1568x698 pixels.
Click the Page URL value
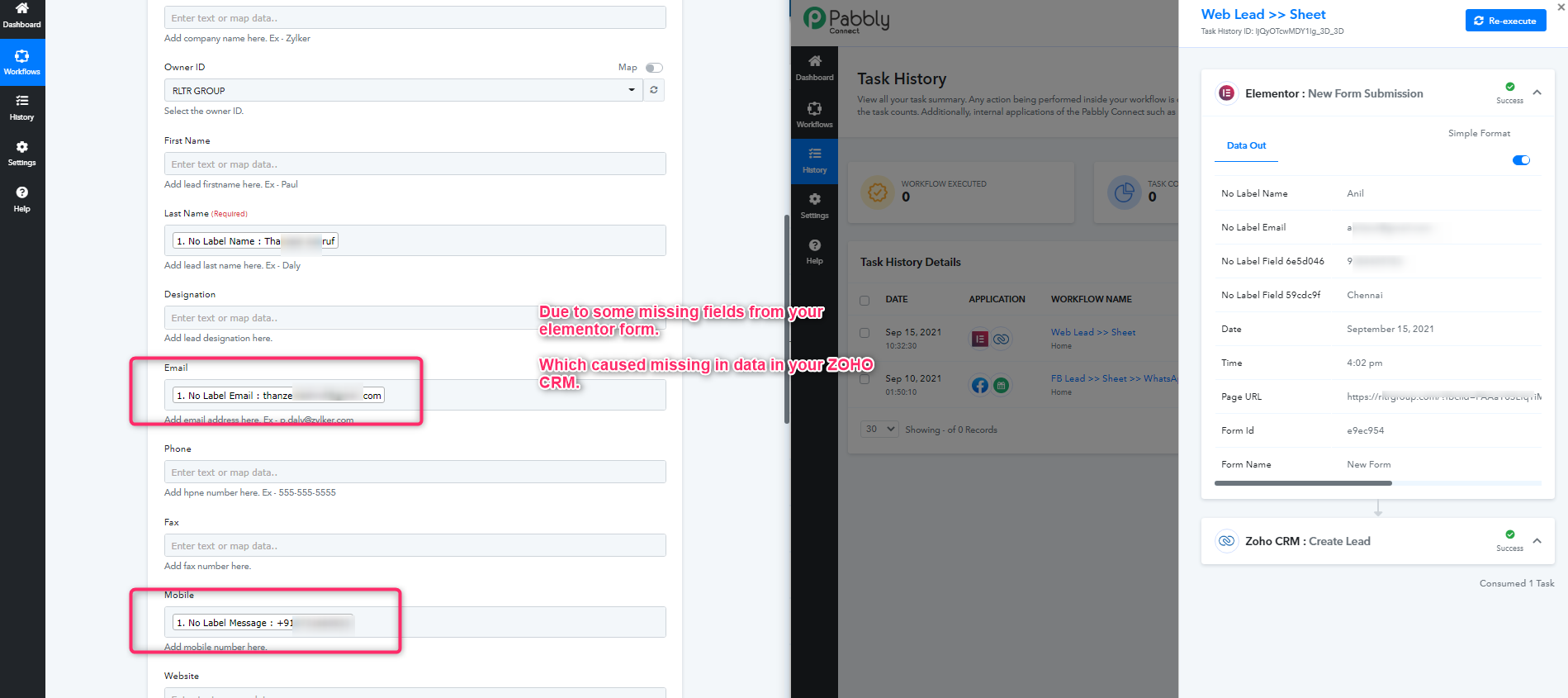pyautogui.click(x=1444, y=396)
